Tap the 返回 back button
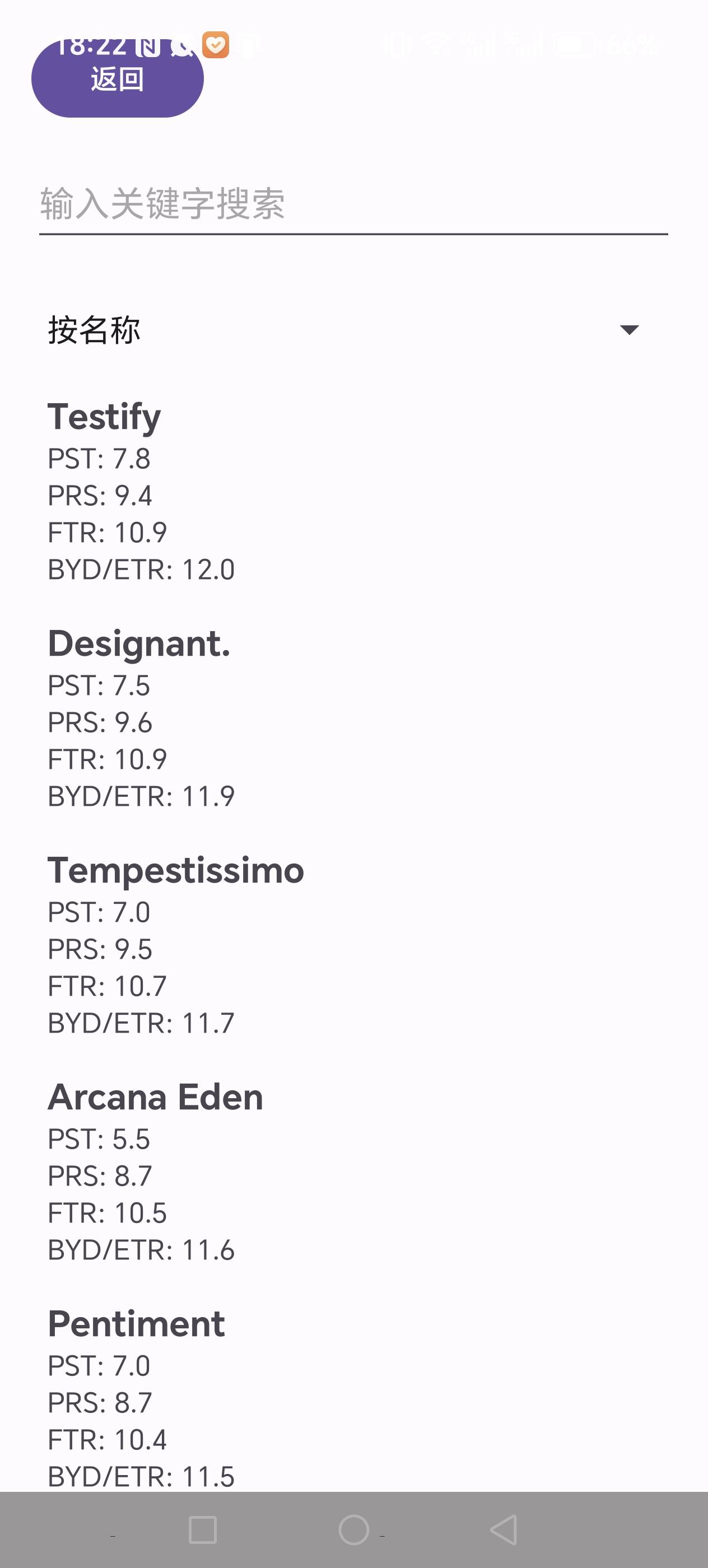Viewport: 708px width, 1568px height. [118, 78]
